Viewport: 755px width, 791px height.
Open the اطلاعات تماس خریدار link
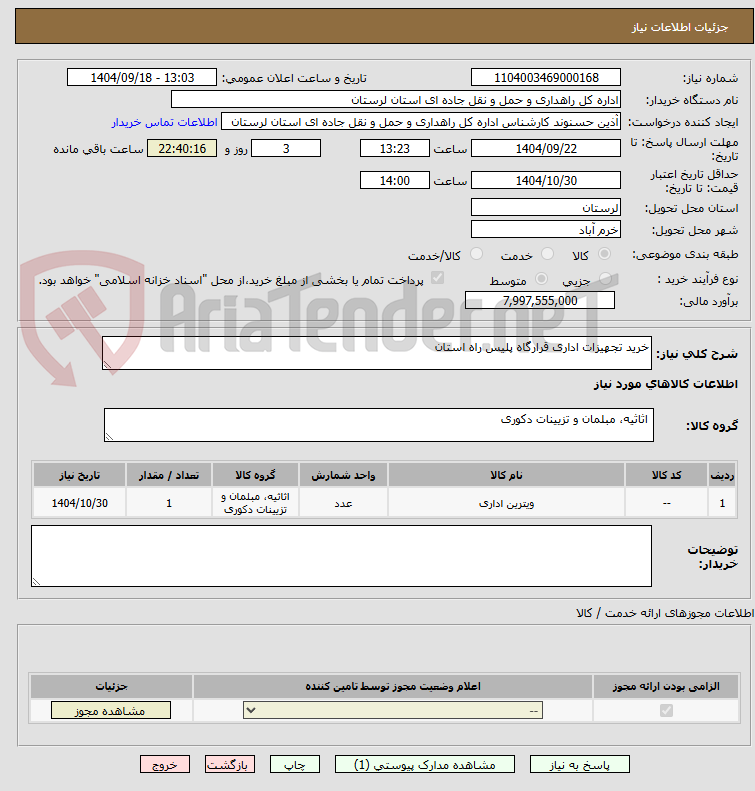(164, 122)
